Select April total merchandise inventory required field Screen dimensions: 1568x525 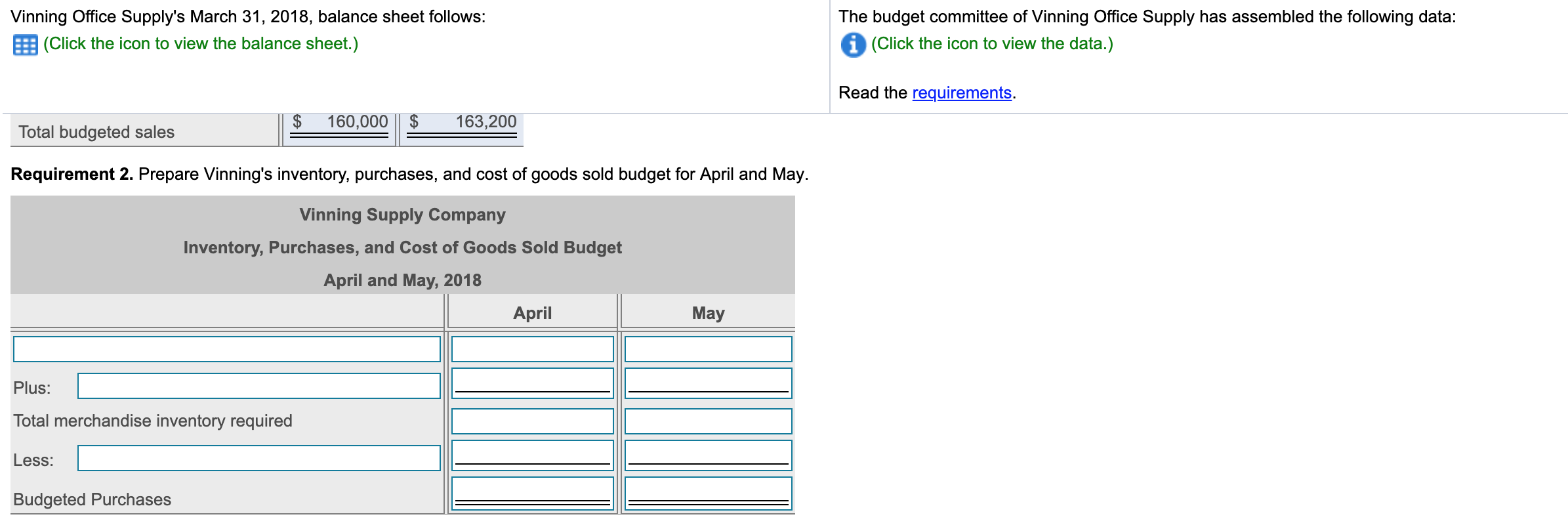pos(533,421)
